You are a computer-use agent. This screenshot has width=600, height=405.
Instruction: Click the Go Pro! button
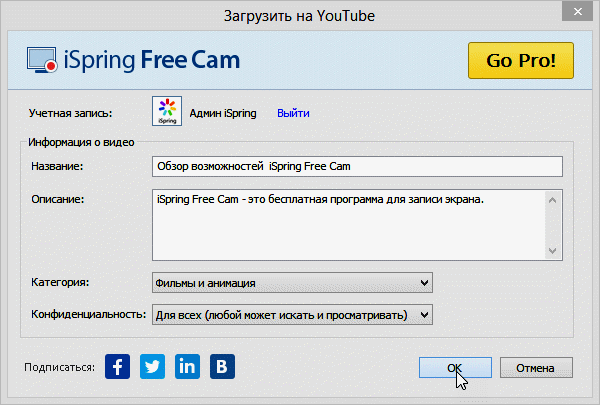[x=521, y=60]
